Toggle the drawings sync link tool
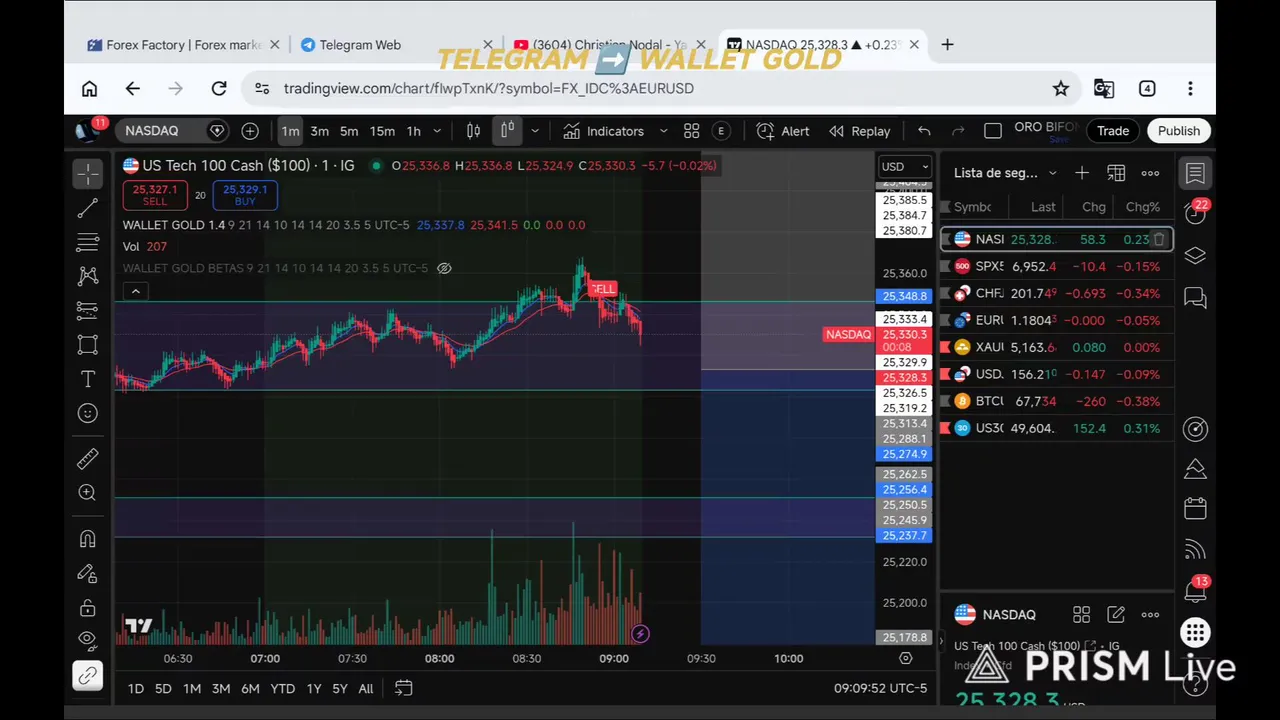 88,676
